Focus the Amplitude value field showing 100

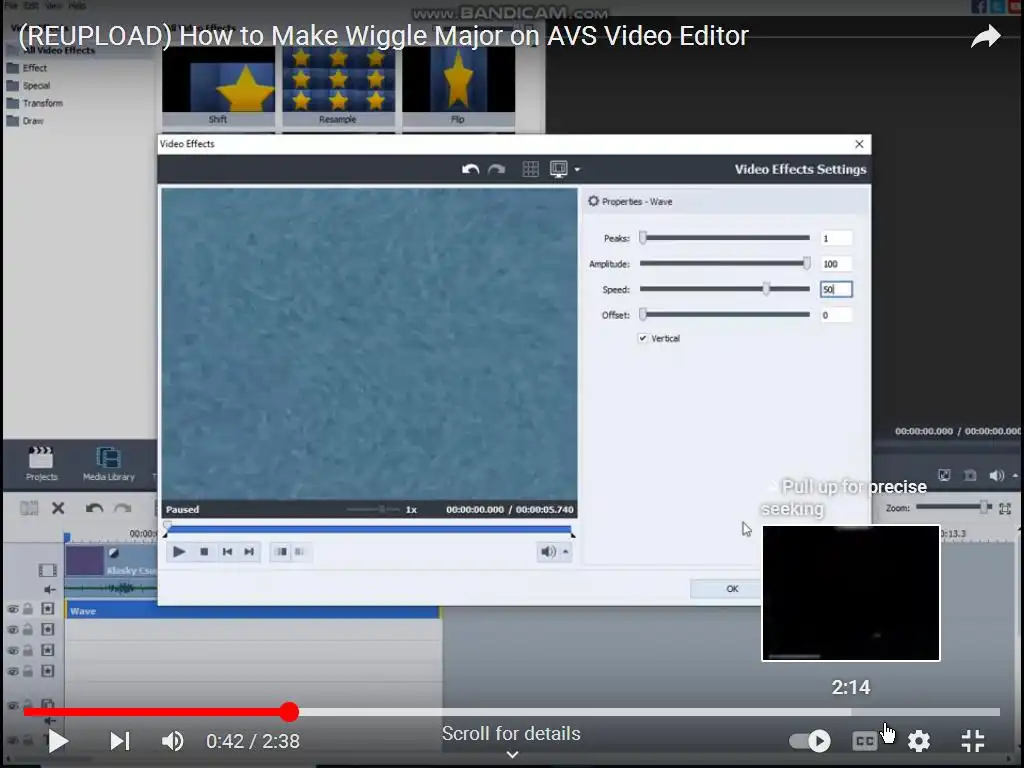pos(836,264)
